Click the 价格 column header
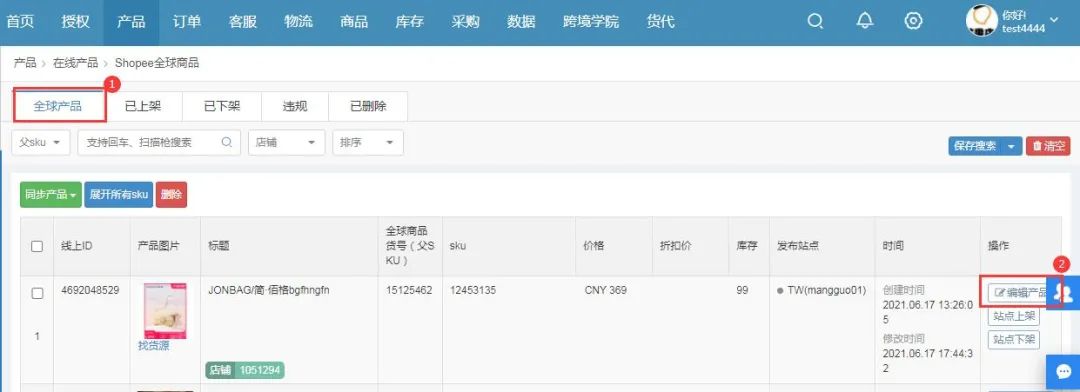 [x=594, y=246]
